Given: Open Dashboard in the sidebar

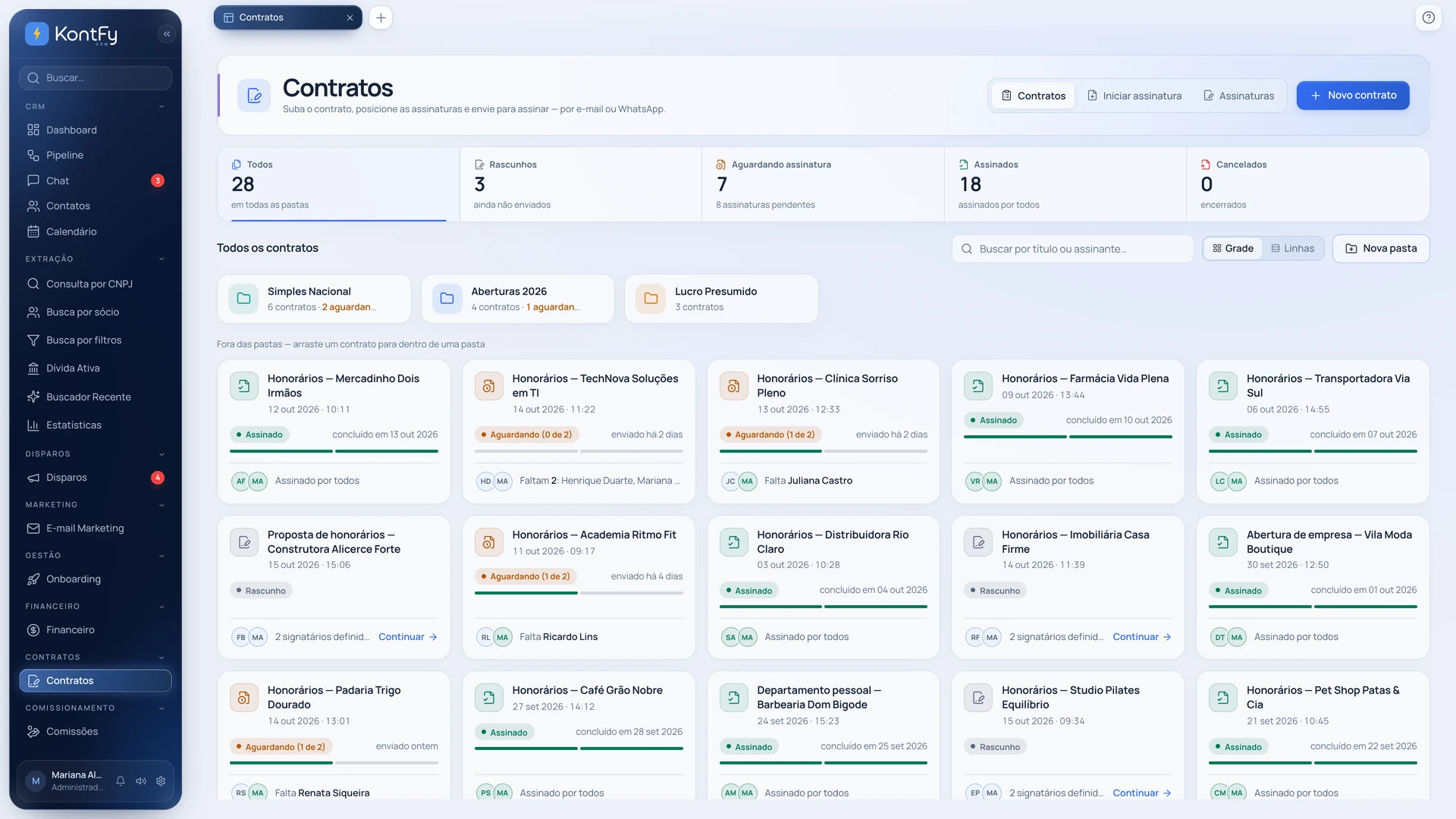Looking at the screenshot, I should tap(96, 130).
